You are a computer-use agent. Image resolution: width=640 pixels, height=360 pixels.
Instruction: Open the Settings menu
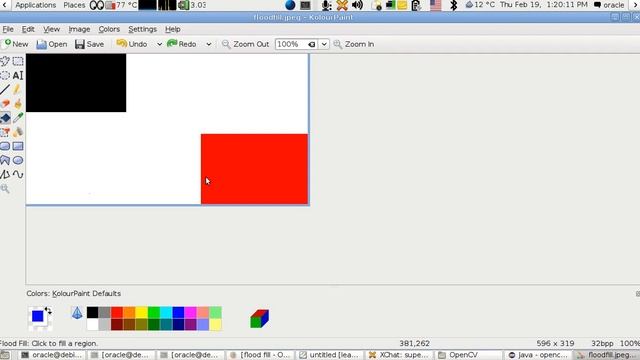pos(142,29)
